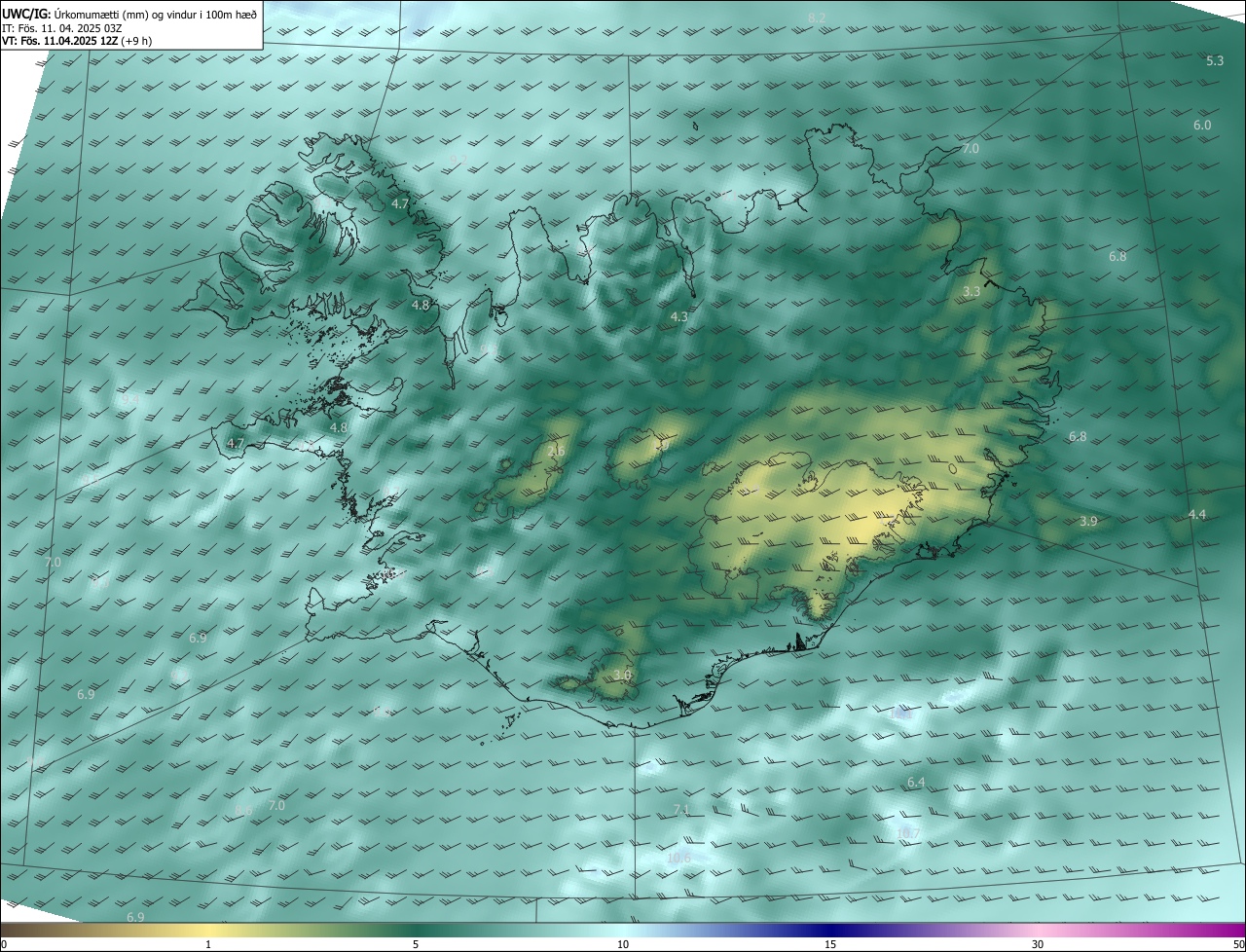Click the 5 tick on the colour scale
The image size is (1246, 952).
click(416, 945)
